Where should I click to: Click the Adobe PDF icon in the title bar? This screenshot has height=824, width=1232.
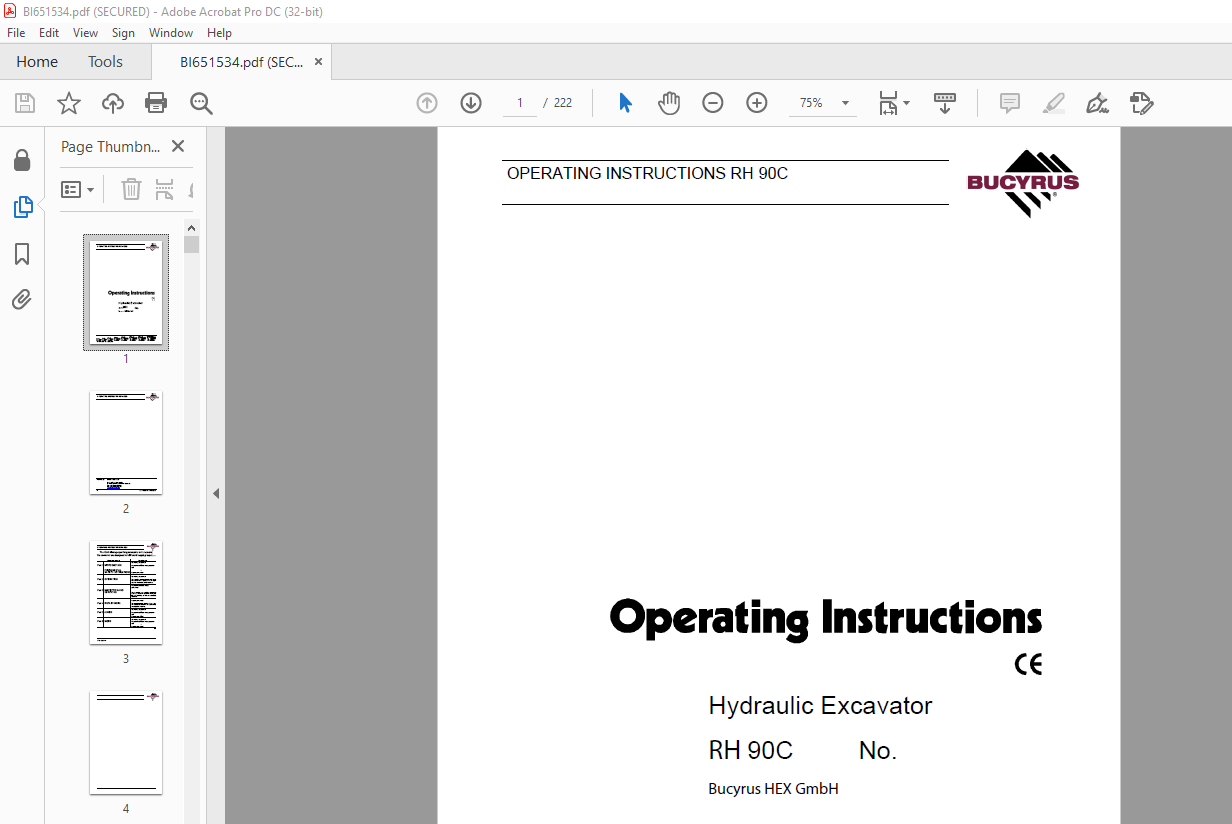(x=11, y=12)
